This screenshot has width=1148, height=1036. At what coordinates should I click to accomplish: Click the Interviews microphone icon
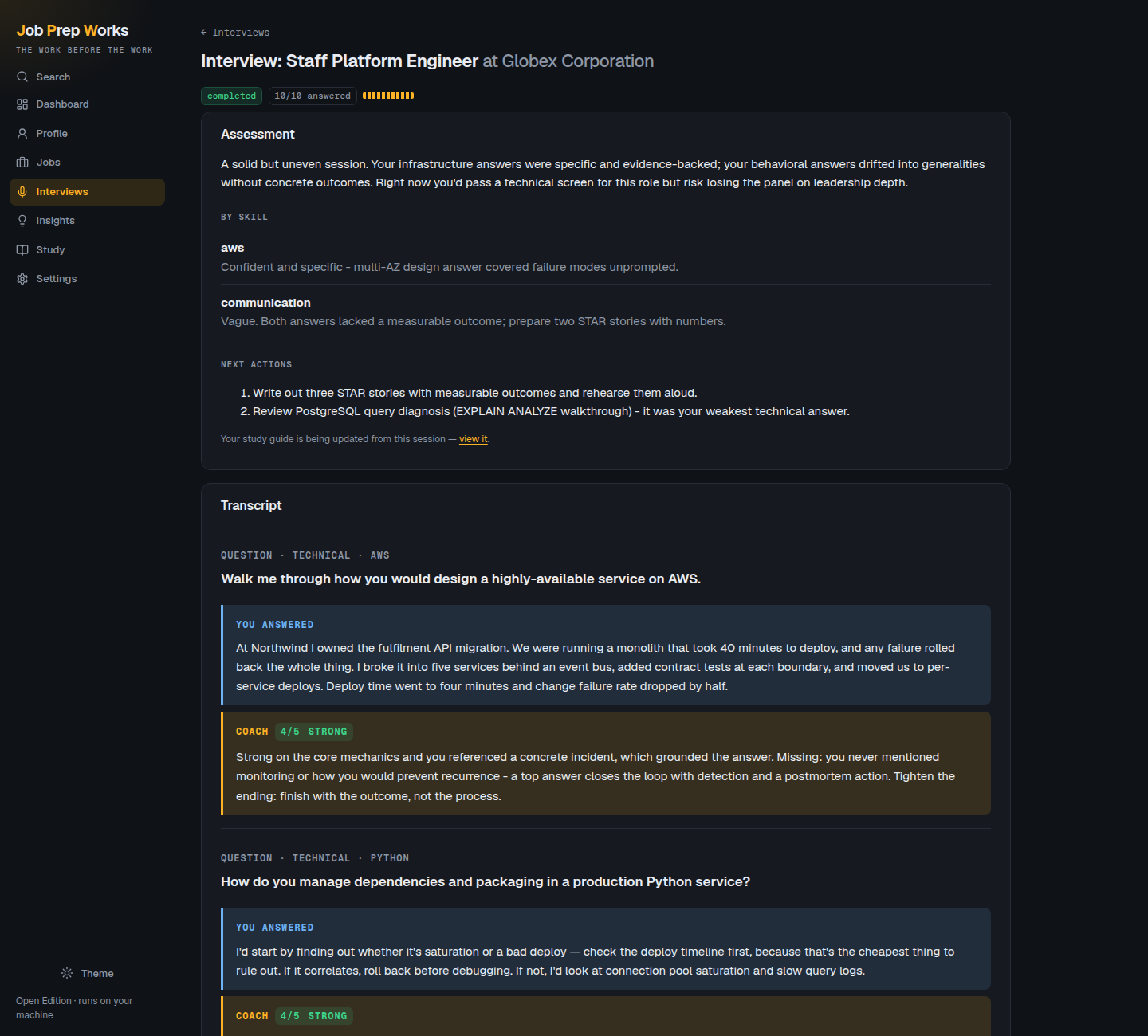22,192
